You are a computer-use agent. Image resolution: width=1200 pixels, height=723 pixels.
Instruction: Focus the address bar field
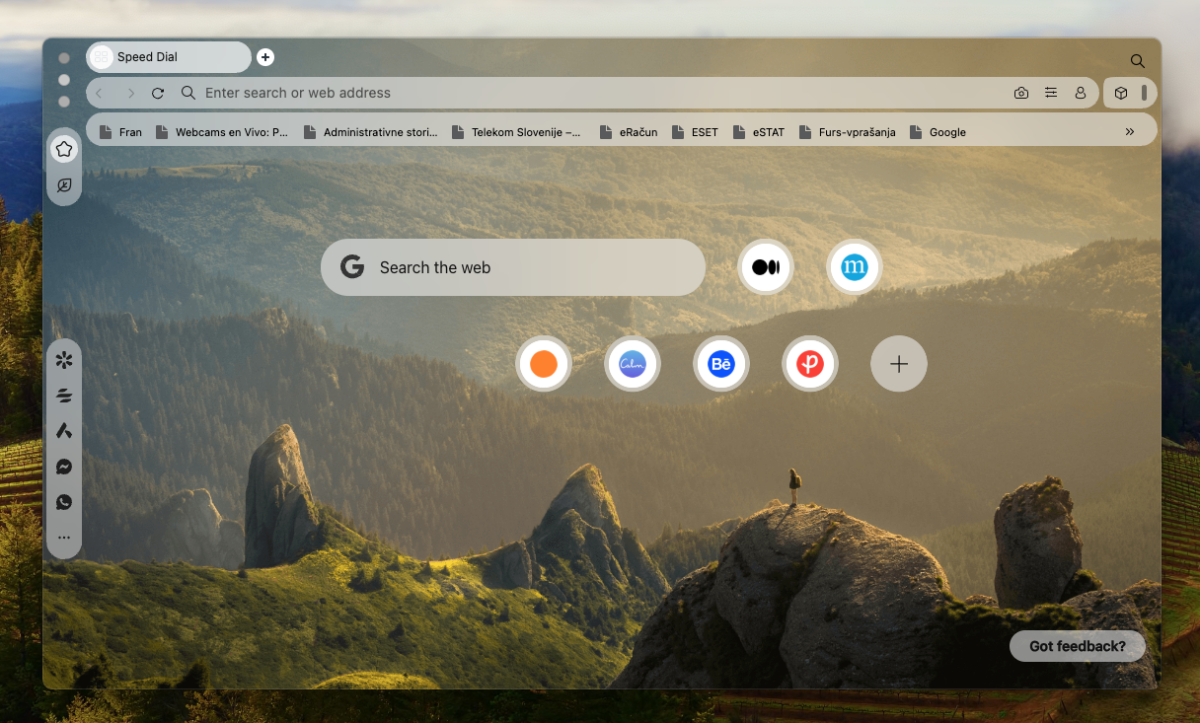[x=592, y=93]
